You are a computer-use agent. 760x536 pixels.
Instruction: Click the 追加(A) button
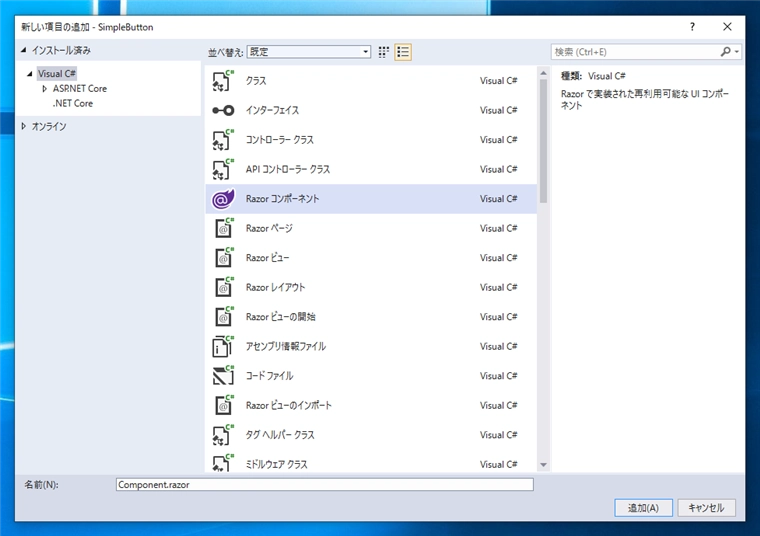pyautogui.click(x=643, y=508)
